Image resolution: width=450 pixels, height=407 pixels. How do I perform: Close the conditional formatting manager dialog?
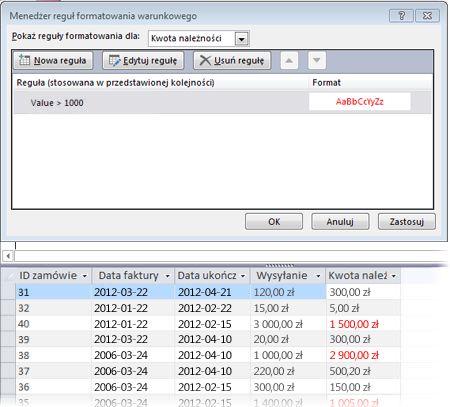[427, 15]
